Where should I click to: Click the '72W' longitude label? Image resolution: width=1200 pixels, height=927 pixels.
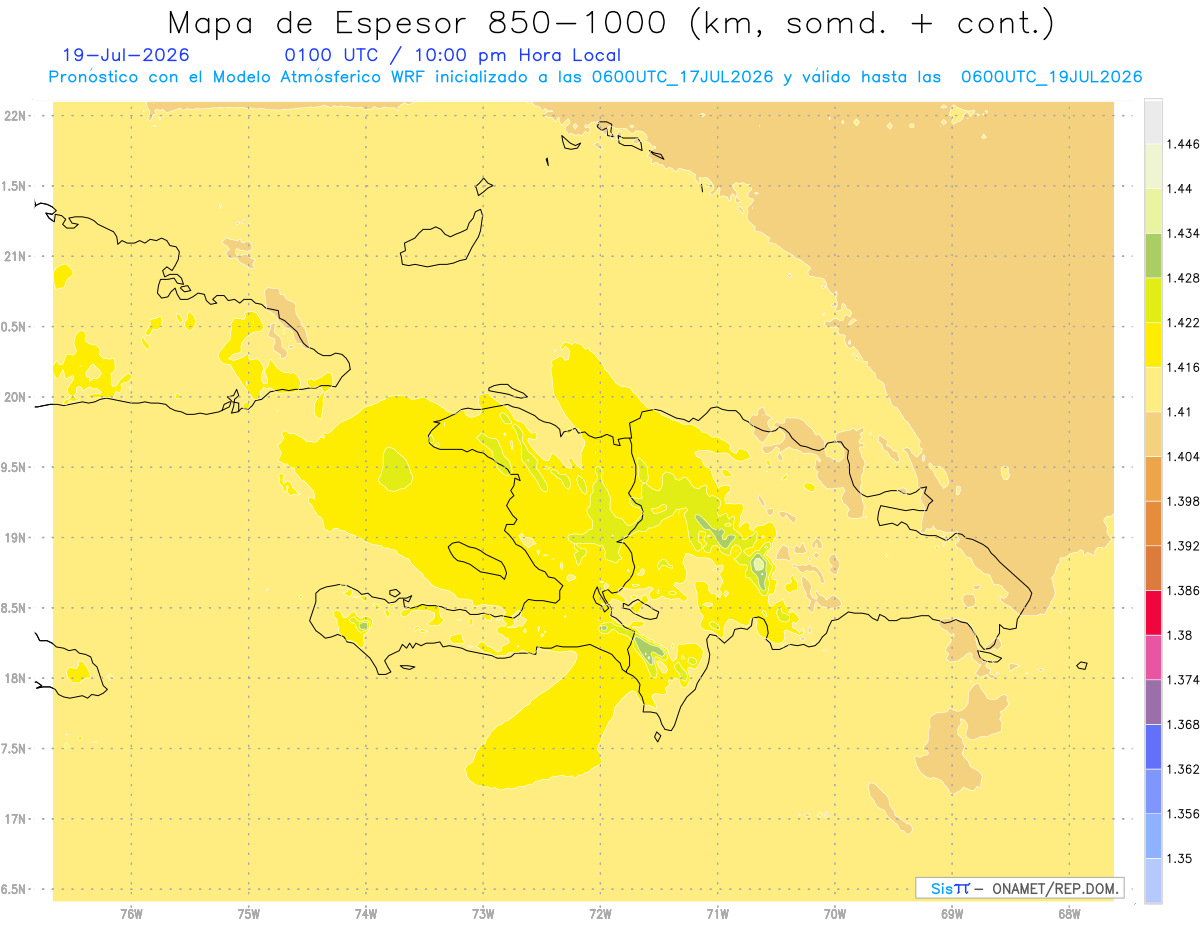click(600, 914)
